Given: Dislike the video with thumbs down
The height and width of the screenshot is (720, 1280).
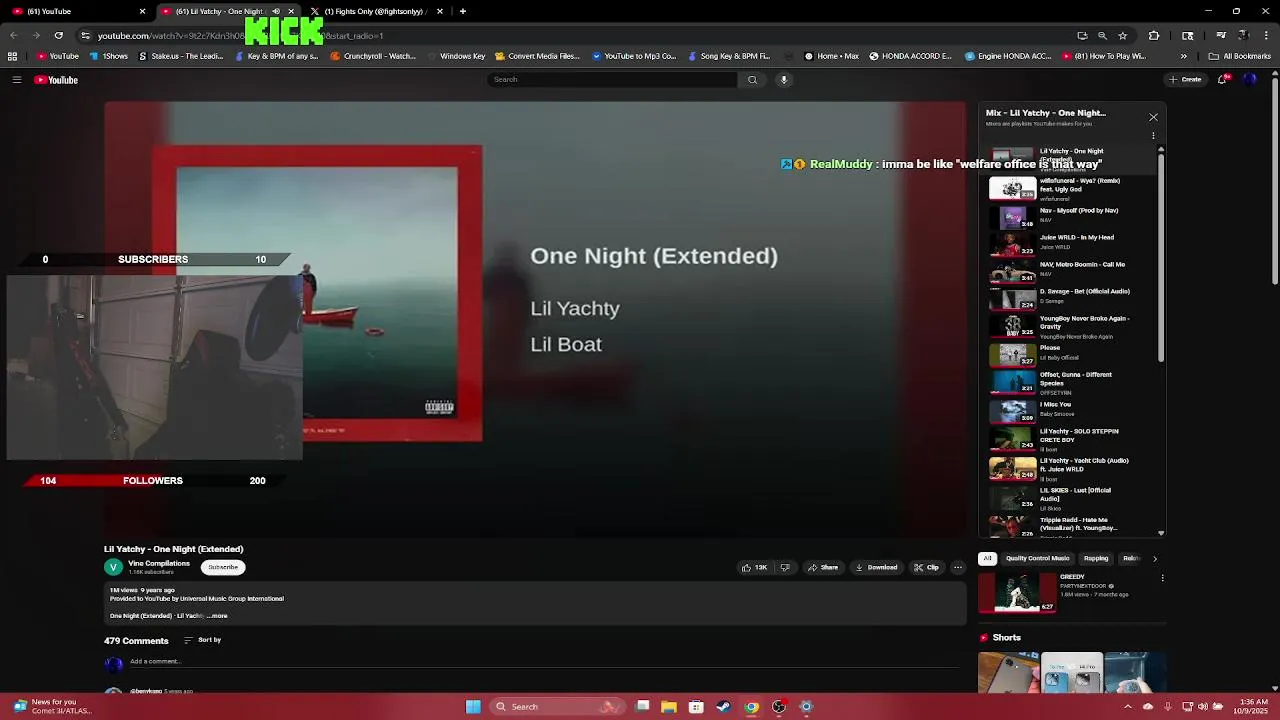Looking at the screenshot, I should (x=785, y=567).
